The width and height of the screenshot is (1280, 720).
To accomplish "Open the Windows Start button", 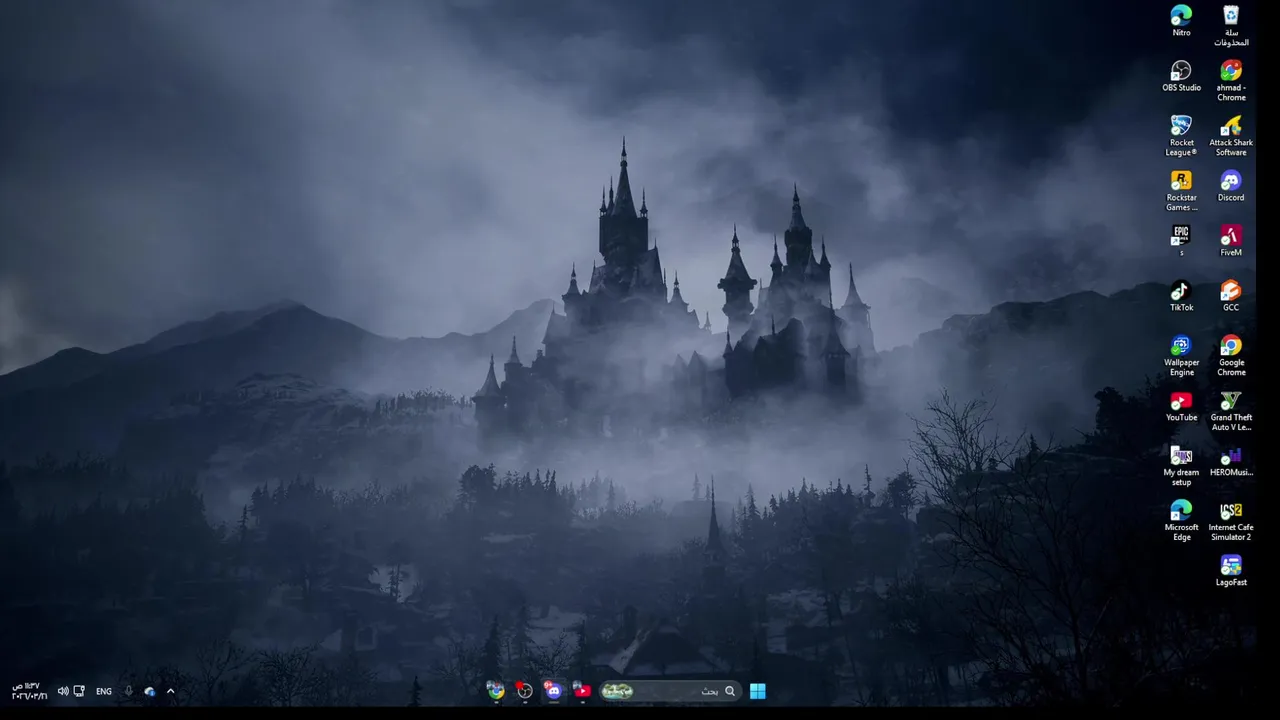I will tap(758, 691).
